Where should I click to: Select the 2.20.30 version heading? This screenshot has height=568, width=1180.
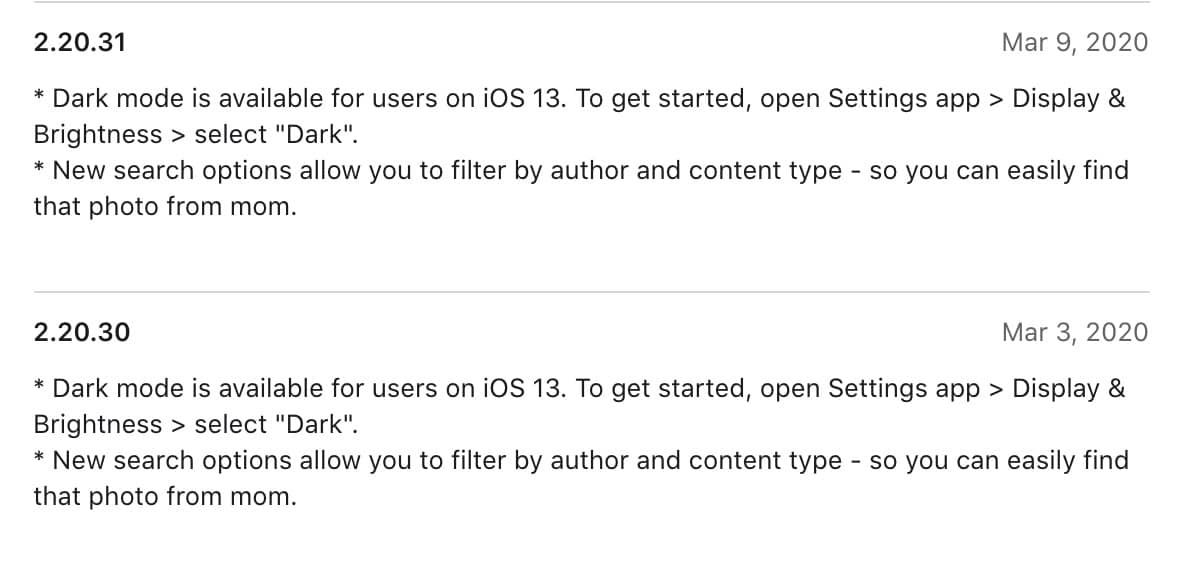pyautogui.click(x=82, y=333)
